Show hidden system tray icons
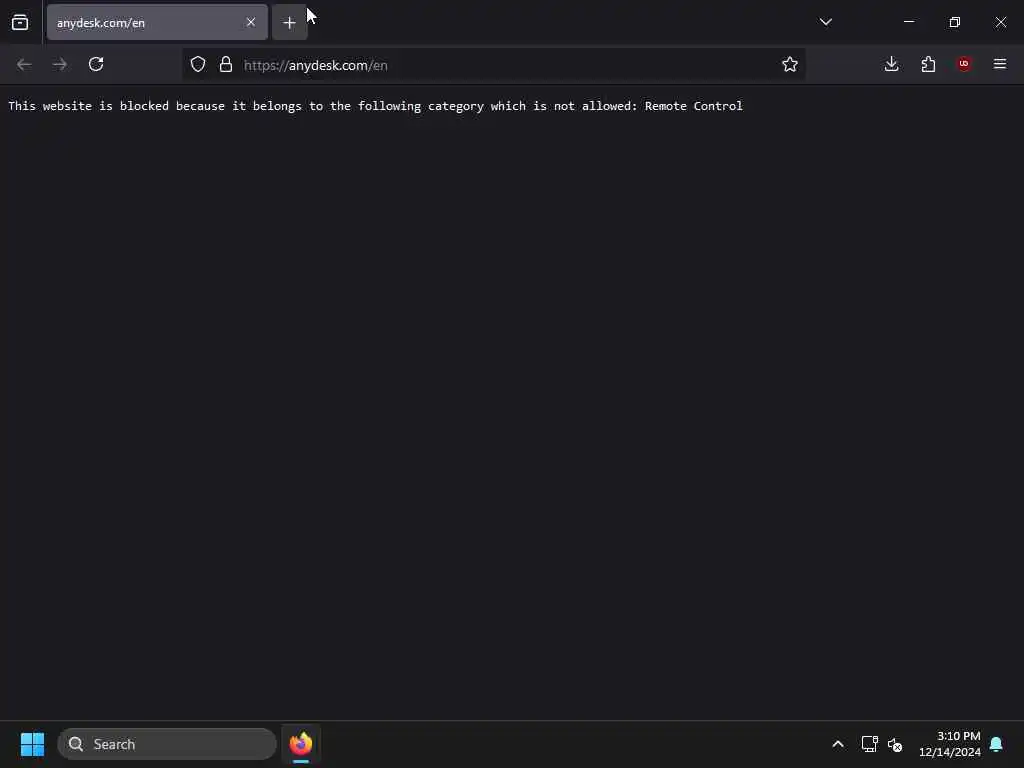The image size is (1024, 768). point(838,744)
